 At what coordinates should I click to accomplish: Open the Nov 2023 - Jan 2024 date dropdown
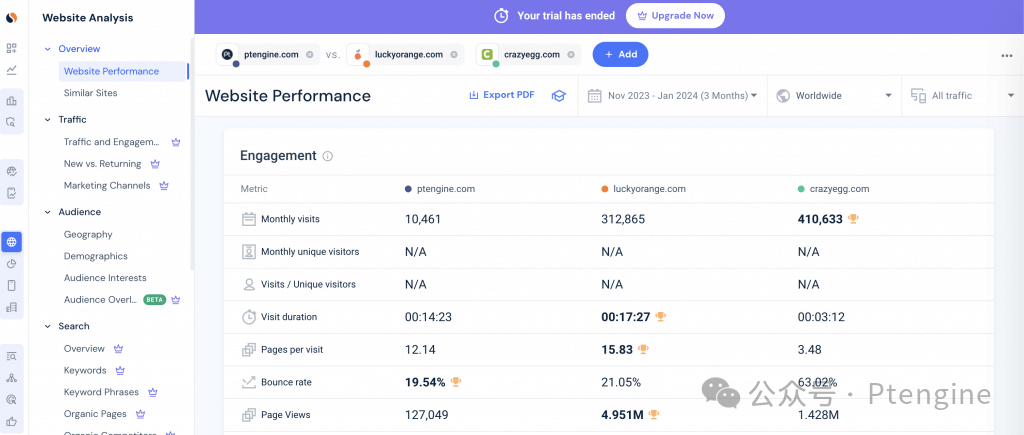coord(672,96)
